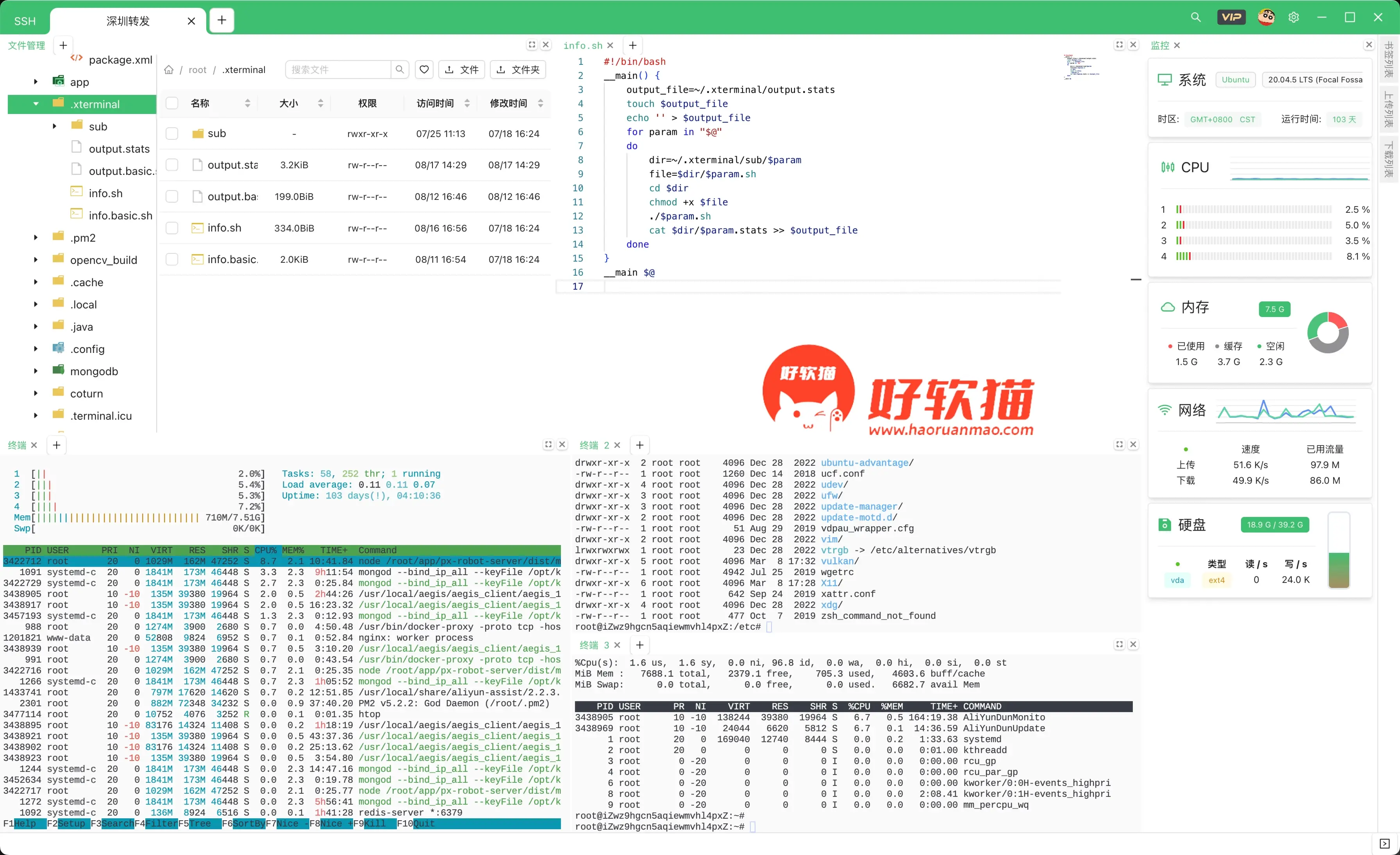The image size is (1400, 855).
Task: Close the info.sh editor tab
Action: pyautogui.click(x=610, y=45)
